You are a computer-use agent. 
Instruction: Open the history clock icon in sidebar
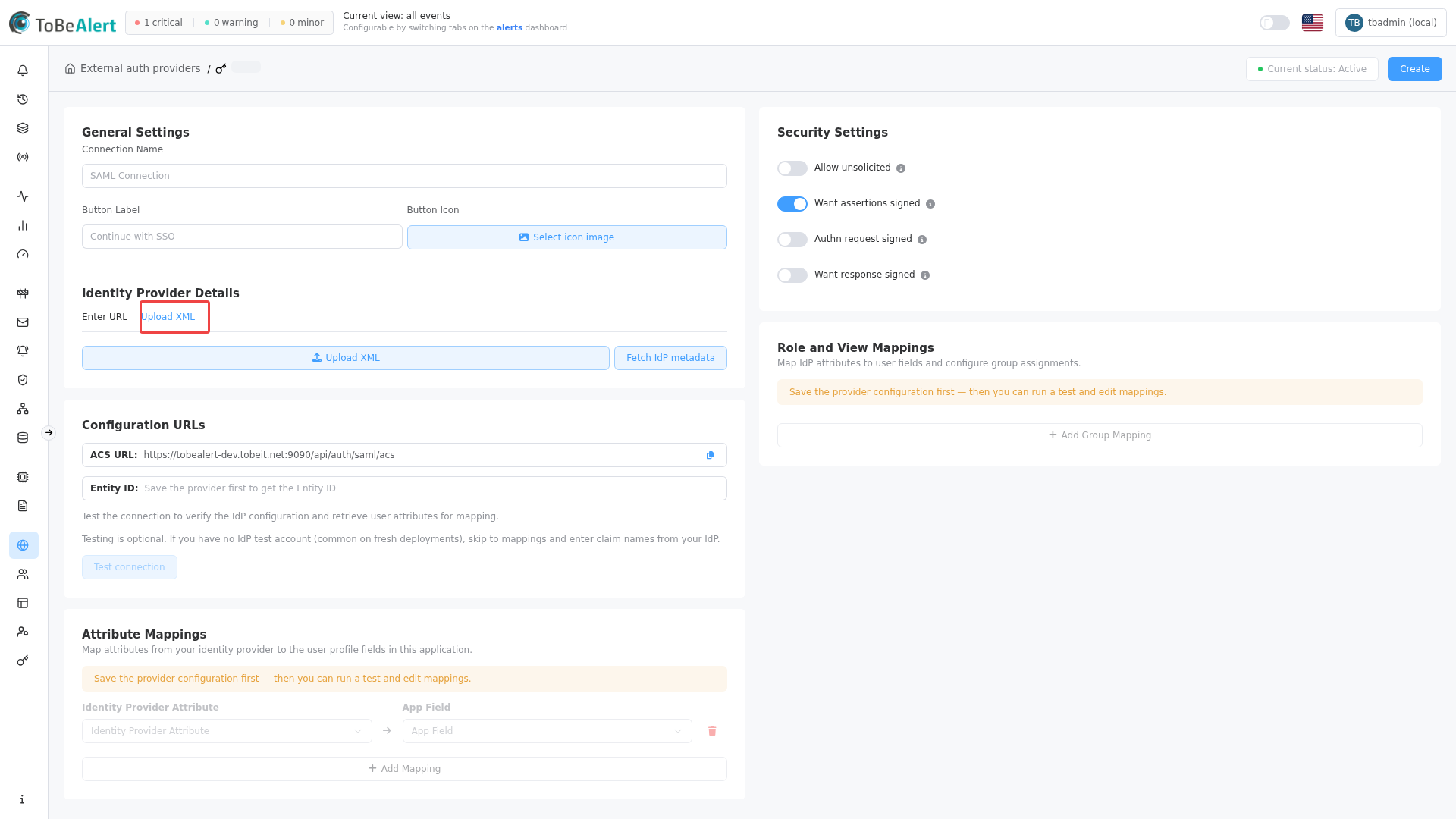[x=23, y=99]
